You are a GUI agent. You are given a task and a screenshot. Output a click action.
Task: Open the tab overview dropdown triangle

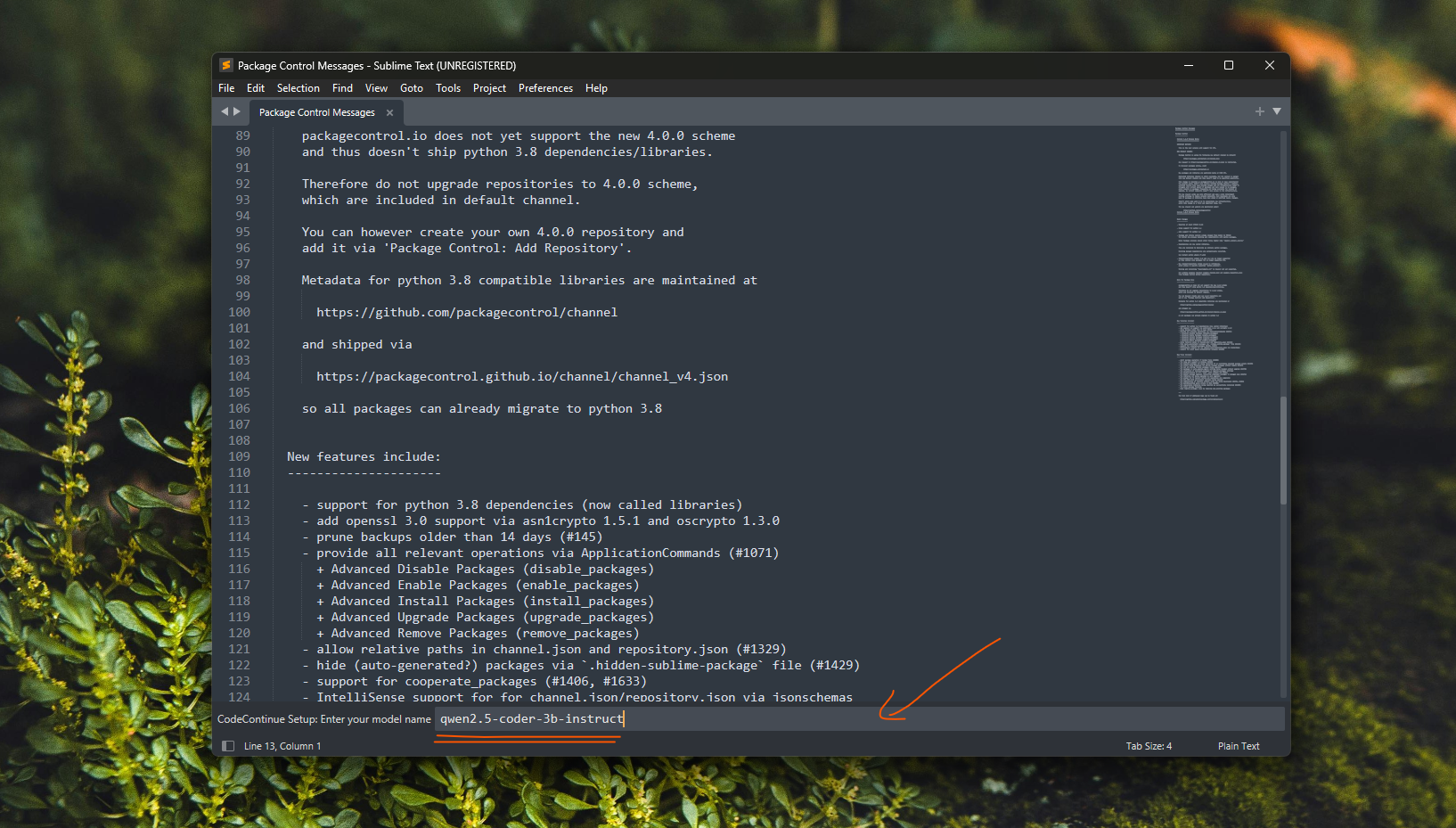[x=1277, y=111]
